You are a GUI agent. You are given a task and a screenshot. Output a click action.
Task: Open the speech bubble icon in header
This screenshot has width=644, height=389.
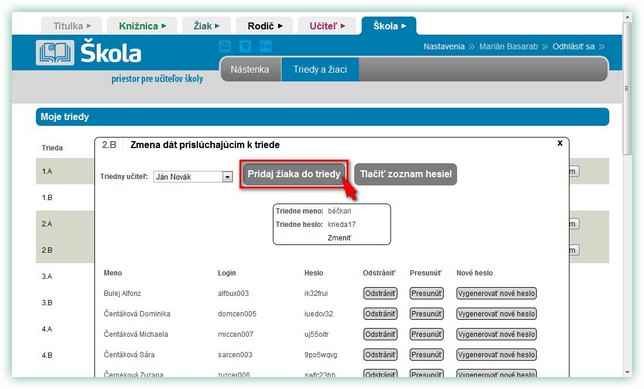click(245, 46)
